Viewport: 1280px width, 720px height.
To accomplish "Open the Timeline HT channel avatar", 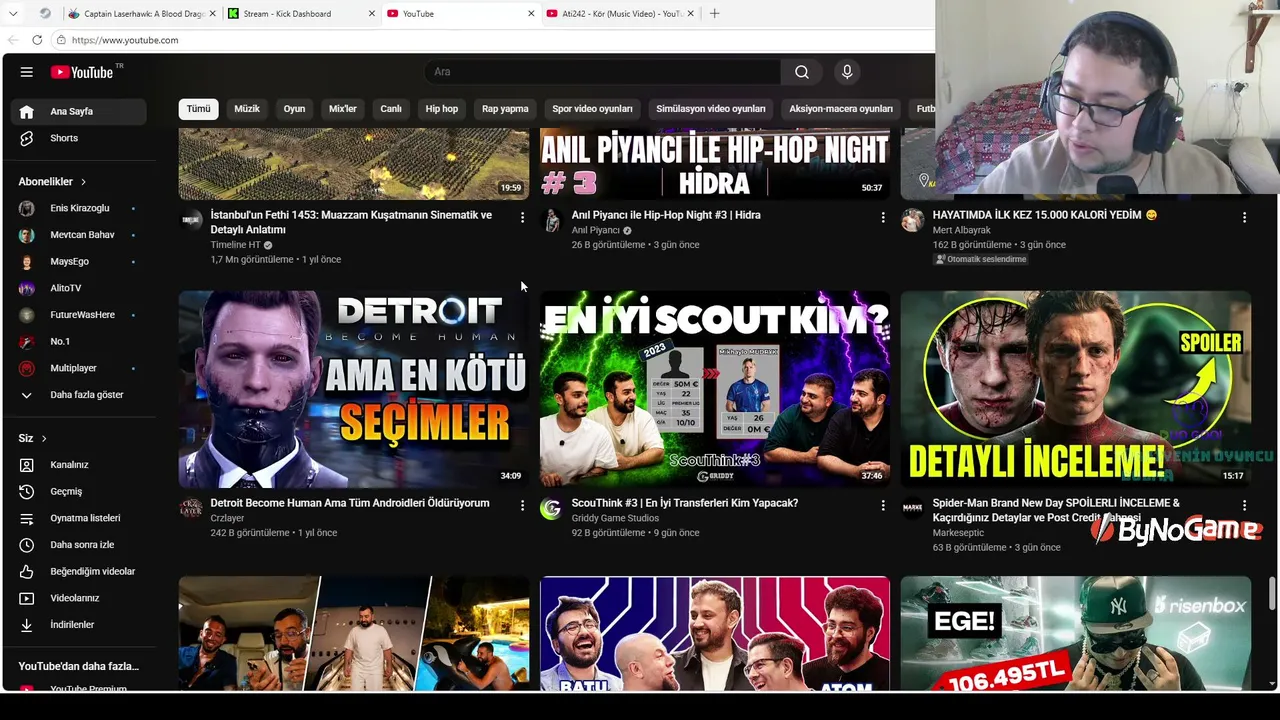I will [x=190, y=220].
